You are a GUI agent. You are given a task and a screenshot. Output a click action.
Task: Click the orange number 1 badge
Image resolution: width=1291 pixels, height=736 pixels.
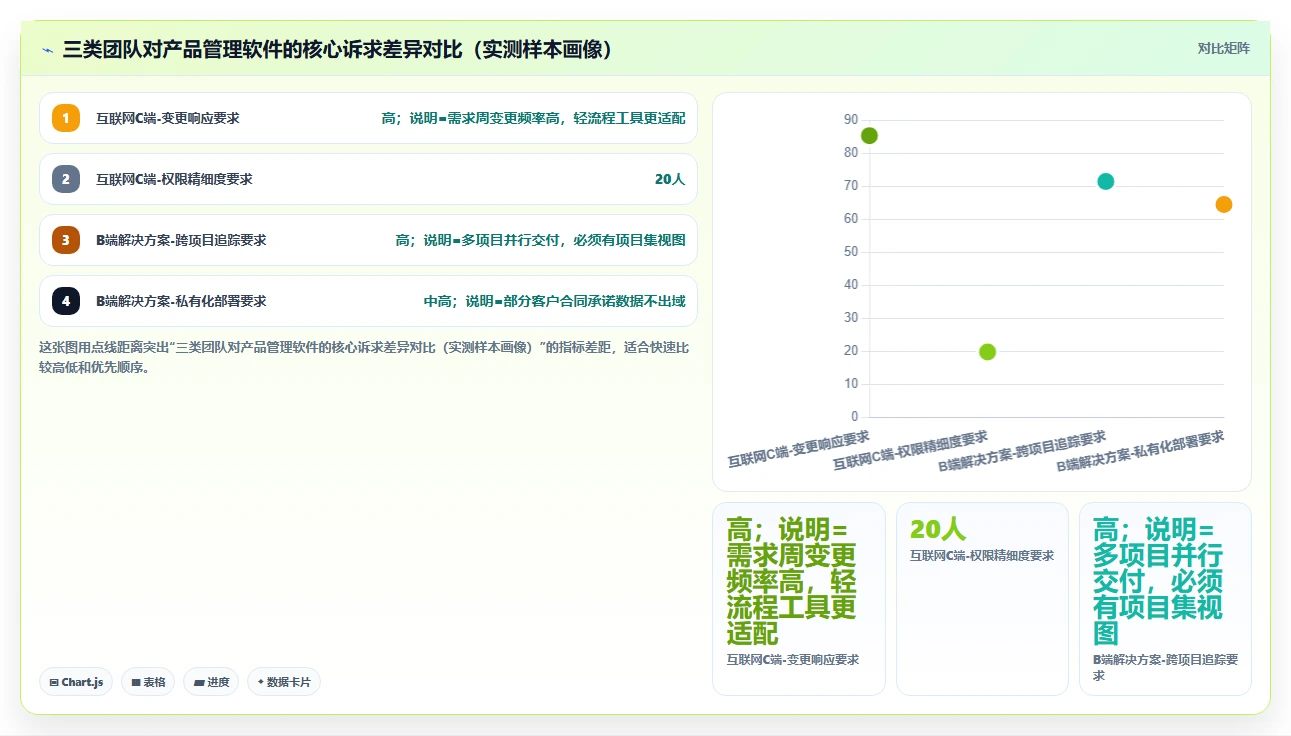tap(66, 118)
